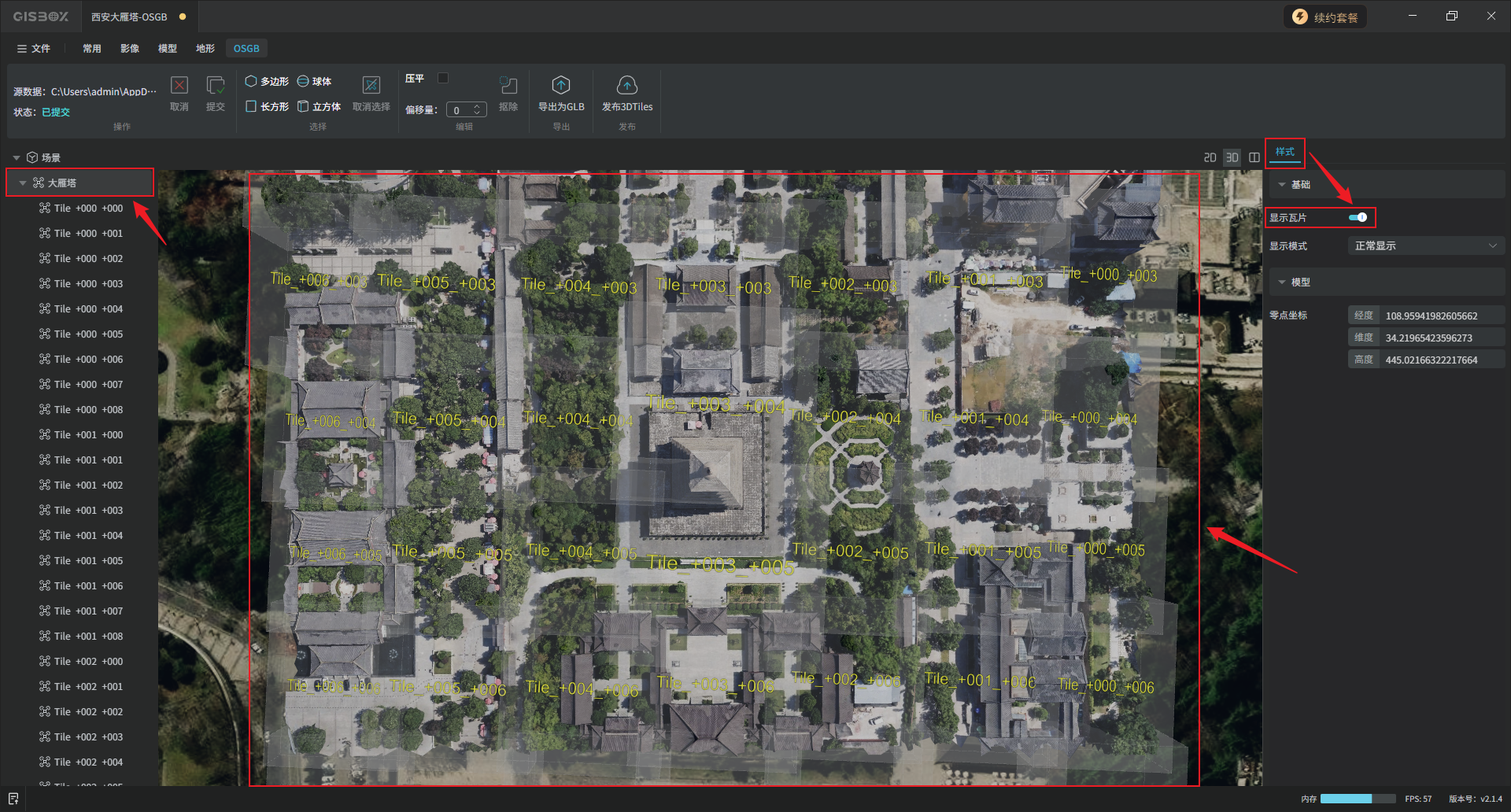1511x812 pixels.
Task: Check the Flatten (压平) checkbox
Action: (x=443, y=78)
